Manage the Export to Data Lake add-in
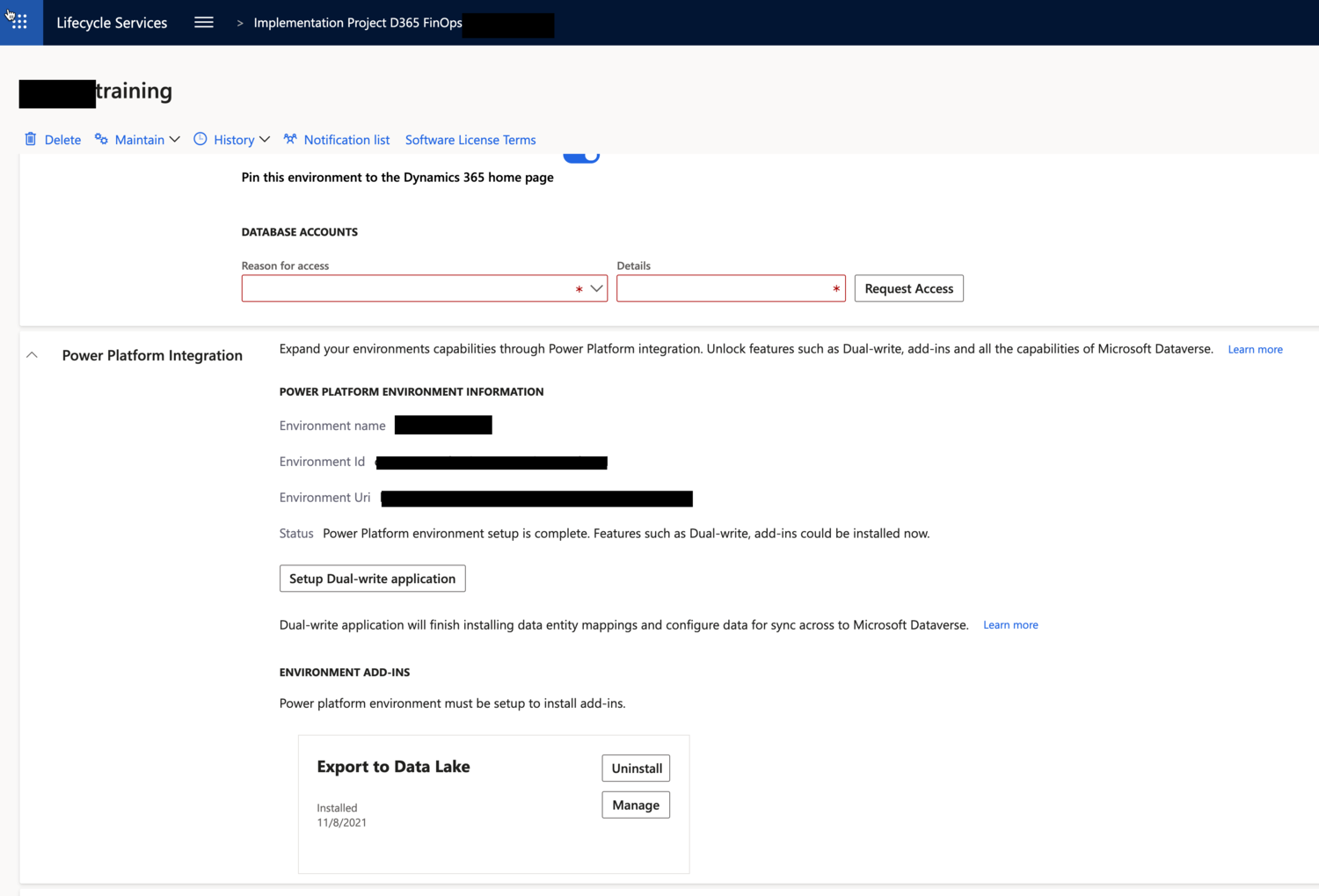1319x896 pixels. coord(635,805)
